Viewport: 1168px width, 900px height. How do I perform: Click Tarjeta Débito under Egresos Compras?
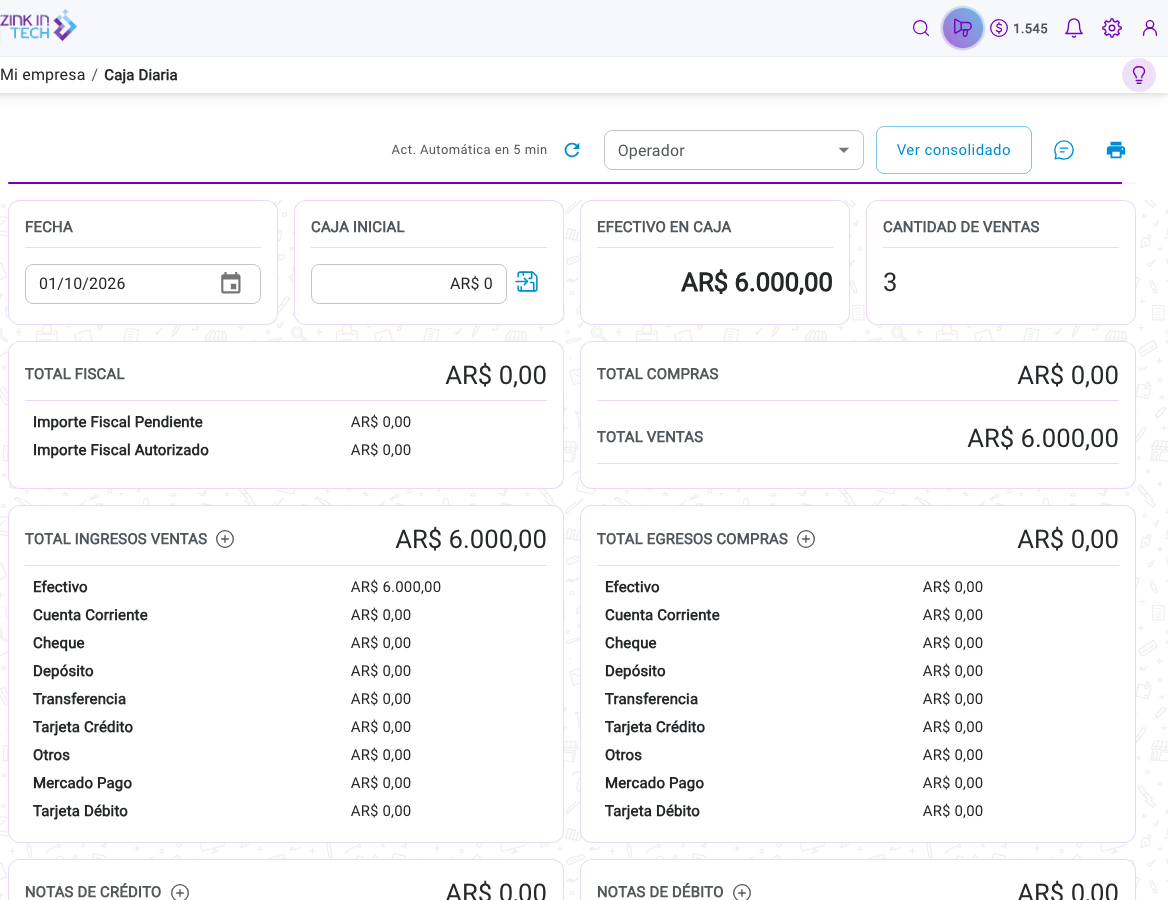click(652, 811)
